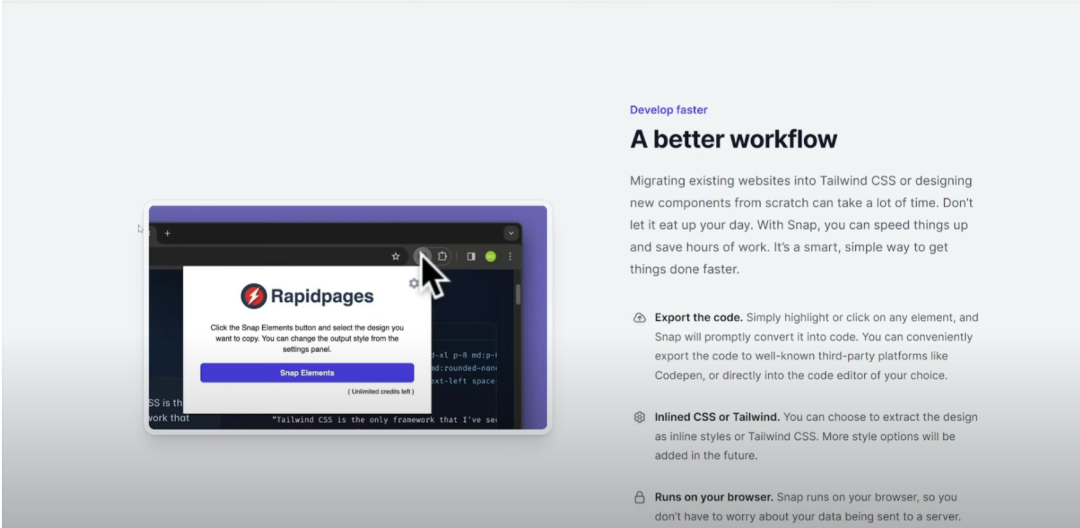1080x528 pixels.
Task: Click the 'Export the code.' bold text
Action: 698,318
